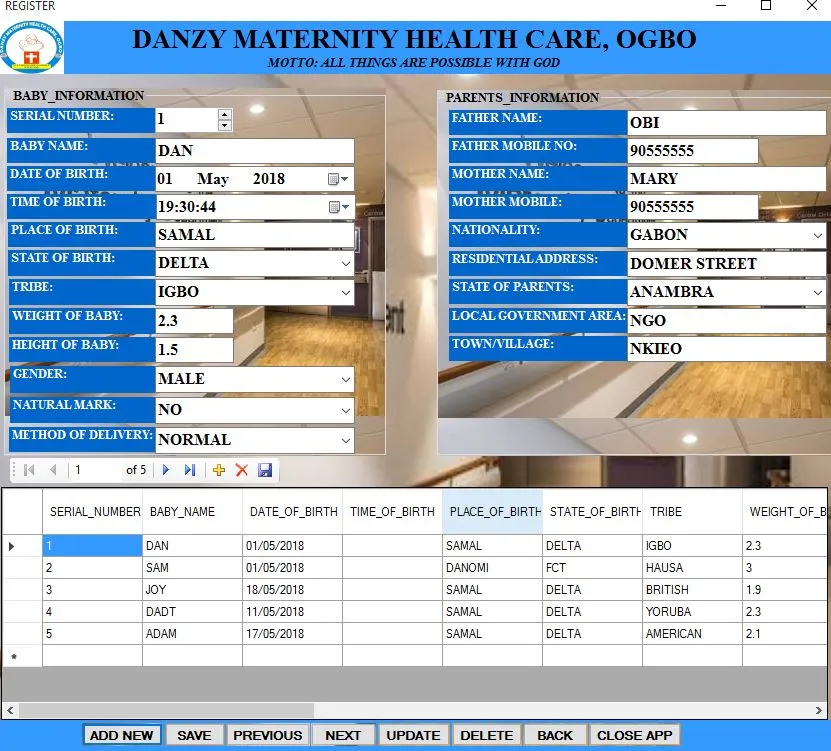831x751 pixels.
Task: Click the ADD NEW button
Action: [122, 735]
